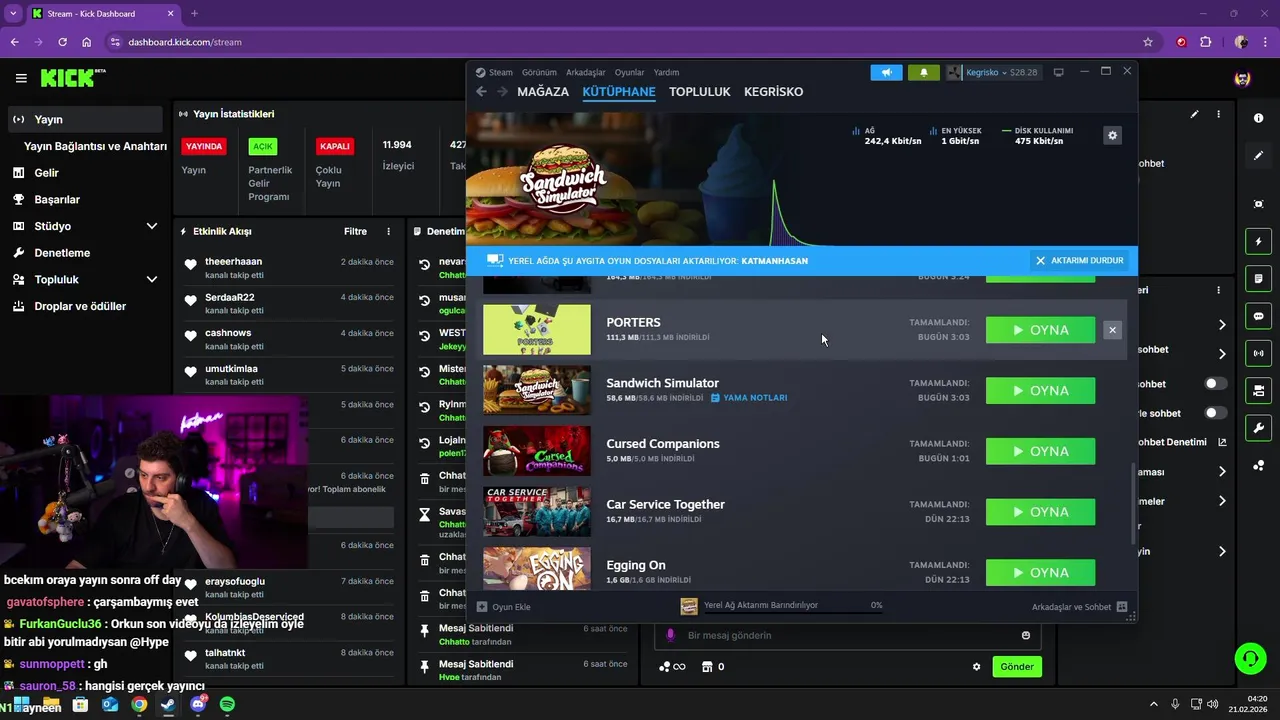The height and width of the screenshot is (720, 1280).
Task: Click lightning bolt icon in right sidebar
Action: (1258, 242)
